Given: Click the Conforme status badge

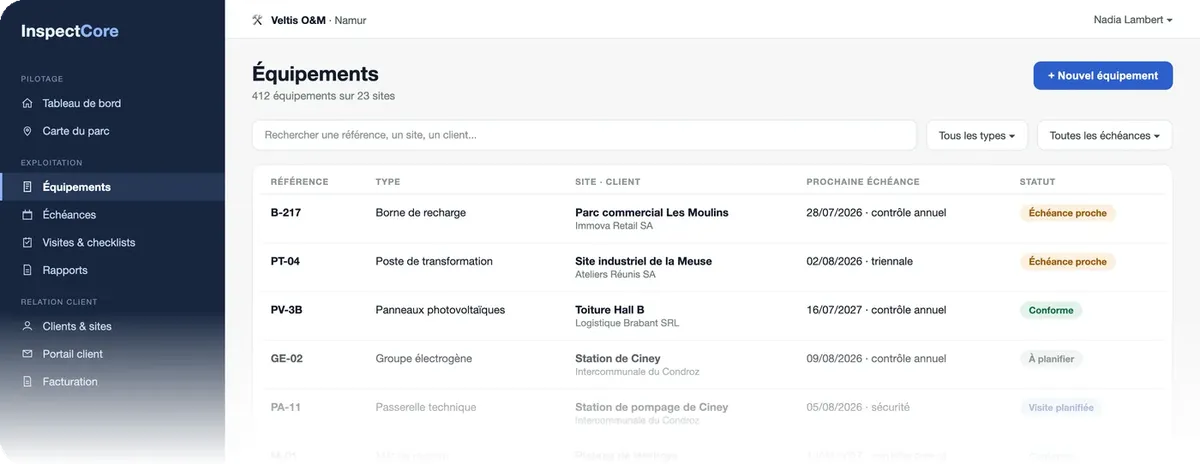Looking at the screenshot, I should (x=1050, y=310).
